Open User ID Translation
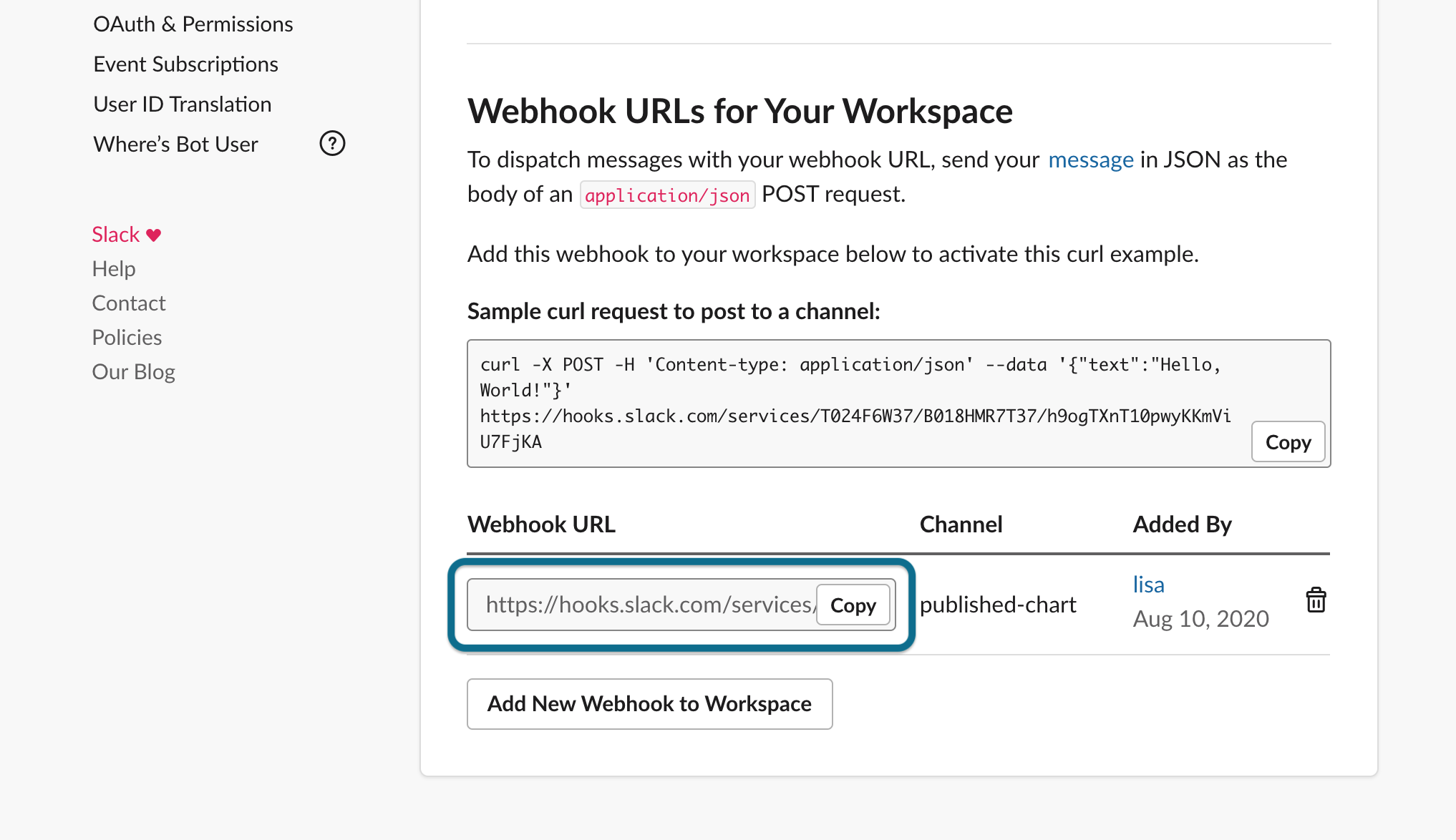 pos(183,104)
